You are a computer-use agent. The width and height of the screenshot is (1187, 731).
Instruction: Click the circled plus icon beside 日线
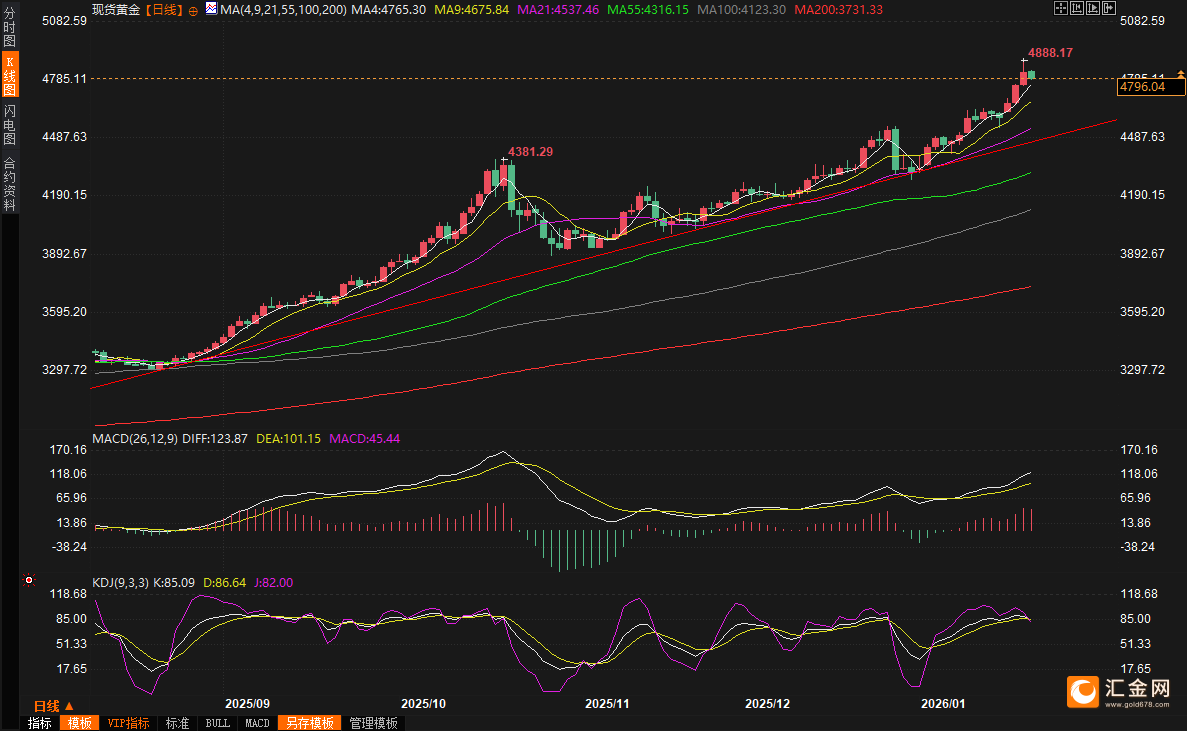tap(193, 9)
